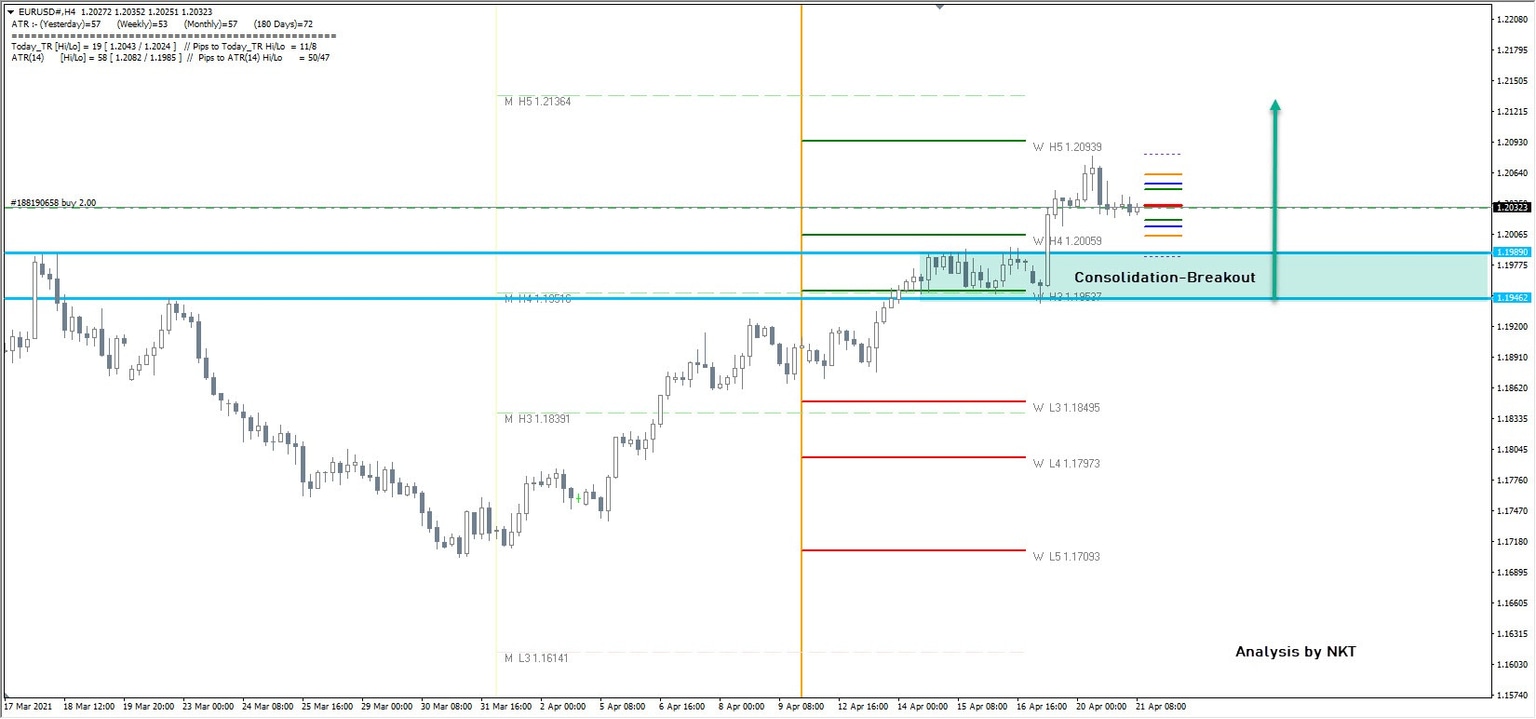
Task: Select the gray dotted marker above the orange levels
Action: [1163, 154]
